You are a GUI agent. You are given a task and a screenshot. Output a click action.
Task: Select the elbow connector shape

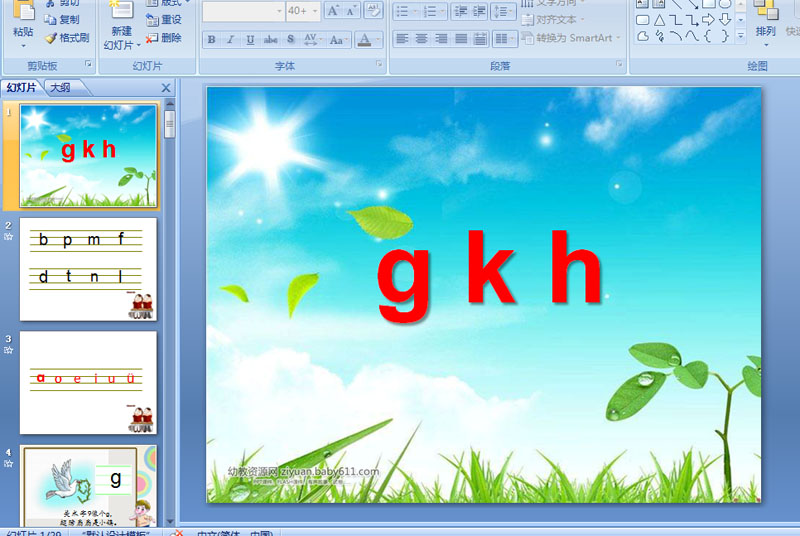[x=676, y=20]
